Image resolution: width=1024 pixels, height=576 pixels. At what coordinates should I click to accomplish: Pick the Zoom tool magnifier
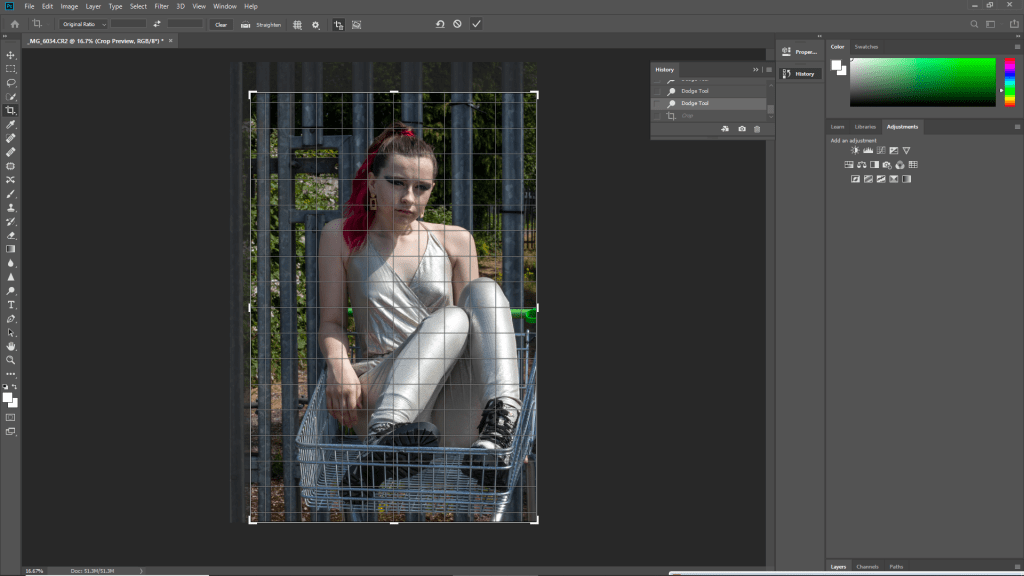click(x=11, y=359)
